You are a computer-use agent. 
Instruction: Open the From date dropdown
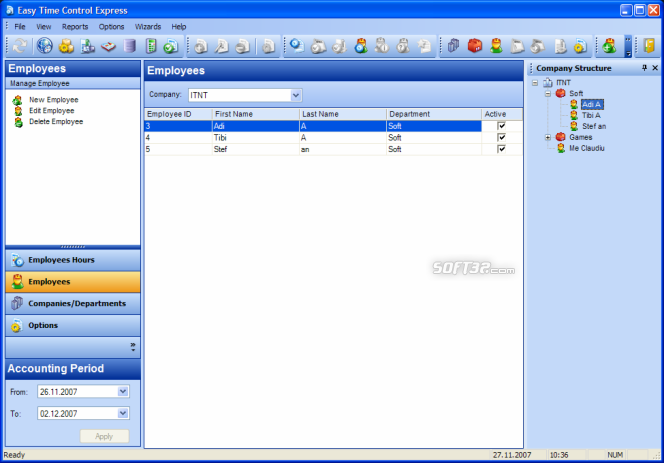[x=123, y=391]
